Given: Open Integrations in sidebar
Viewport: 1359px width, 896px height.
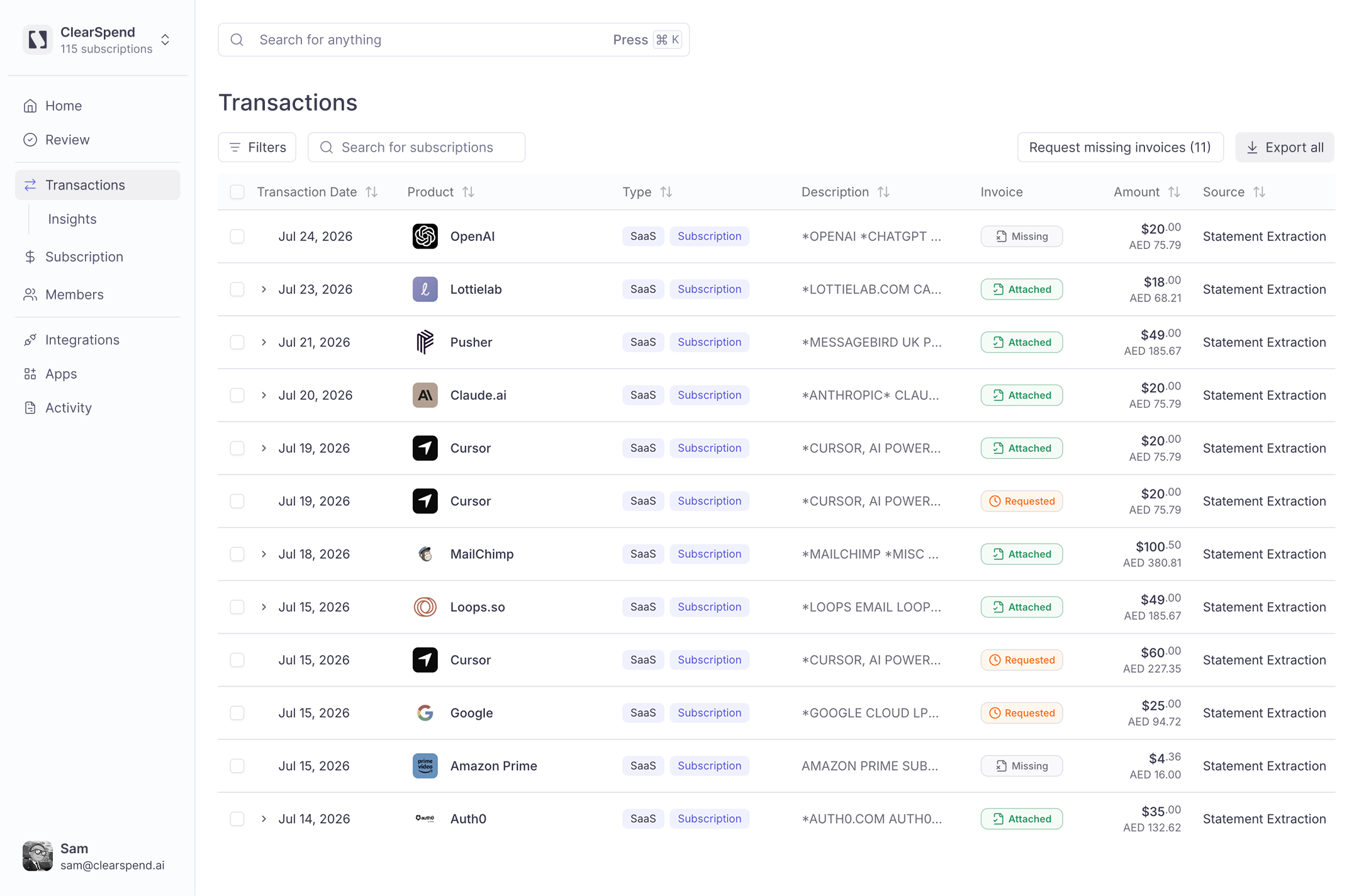Looking at the screenshot, I should coord(98,340).
